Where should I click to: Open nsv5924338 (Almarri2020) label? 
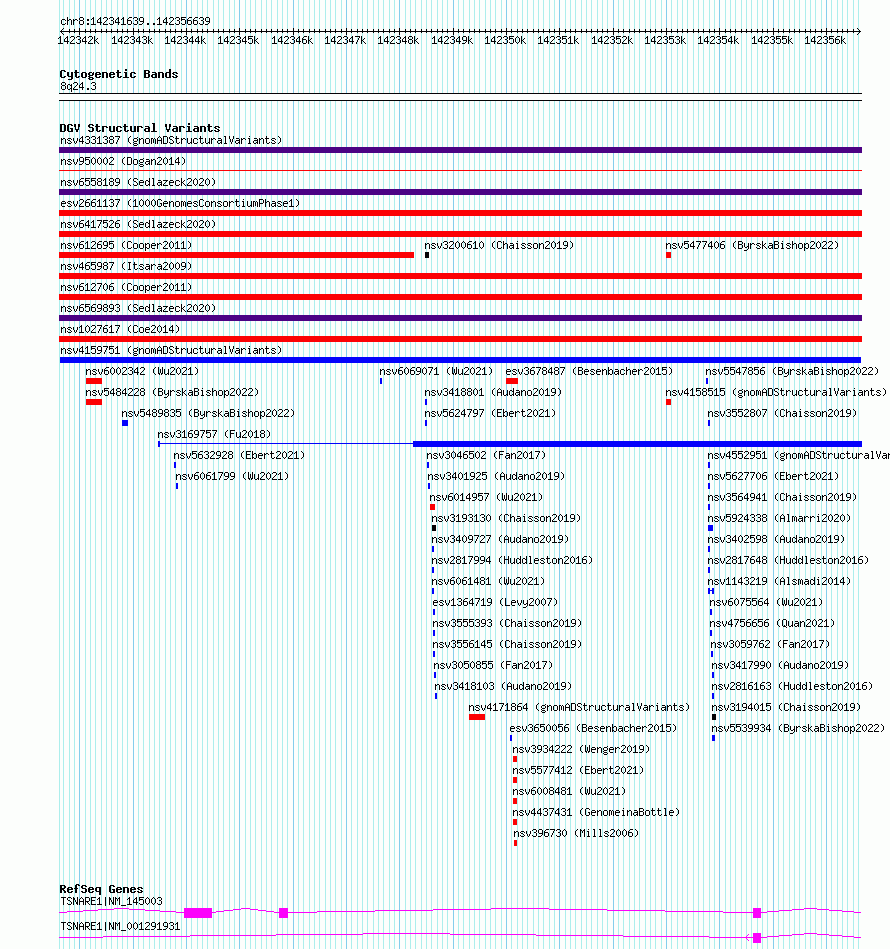click(779, 518)
